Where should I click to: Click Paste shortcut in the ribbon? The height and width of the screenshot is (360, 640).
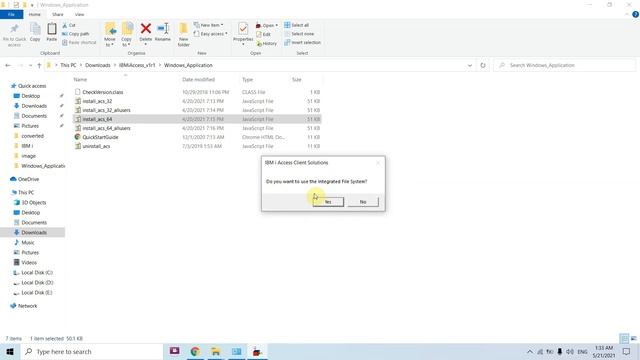coord(79,42)
